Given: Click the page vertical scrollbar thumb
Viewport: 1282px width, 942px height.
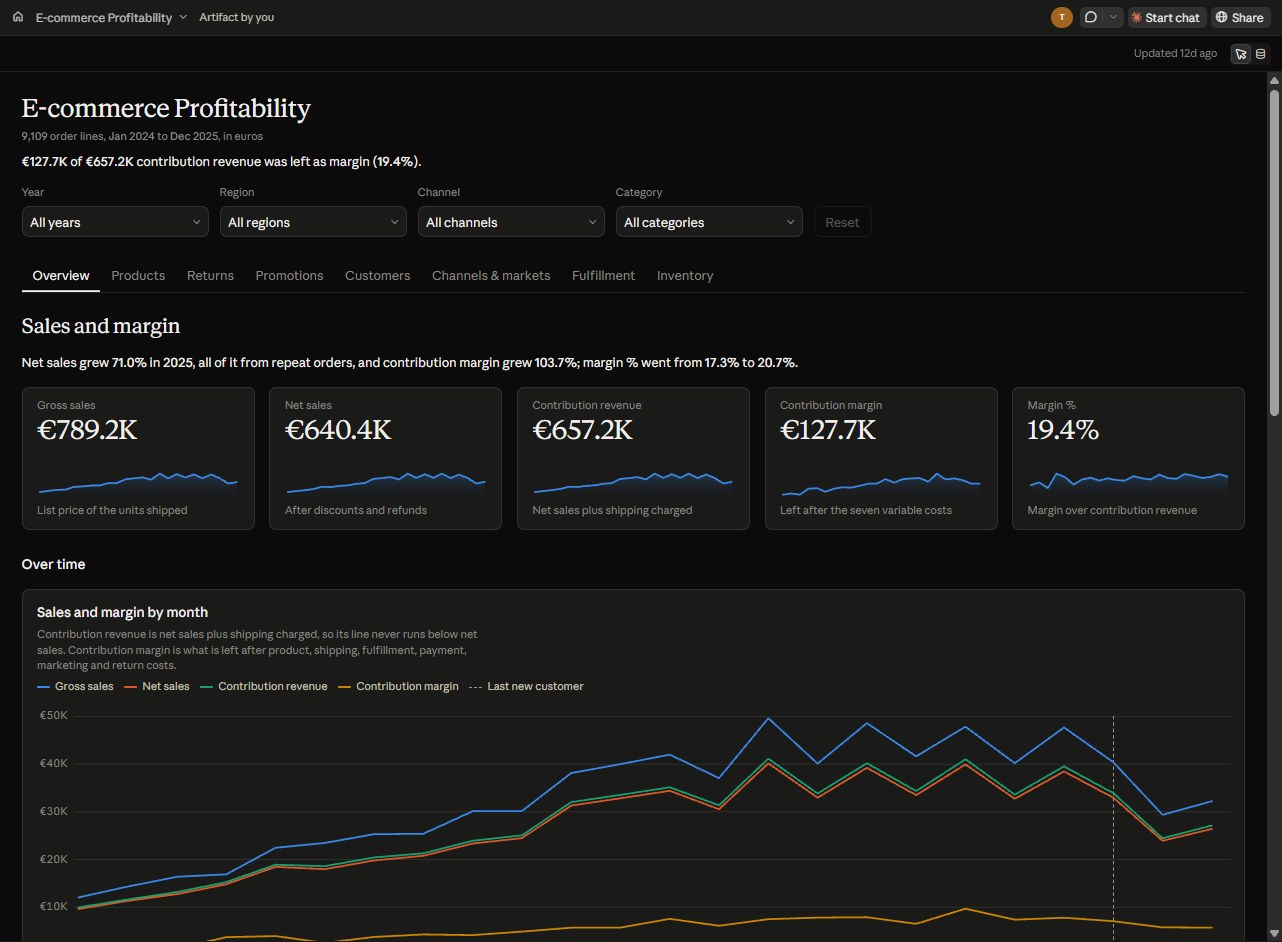Looking at the screenshot, I should tap(1274, 252).
